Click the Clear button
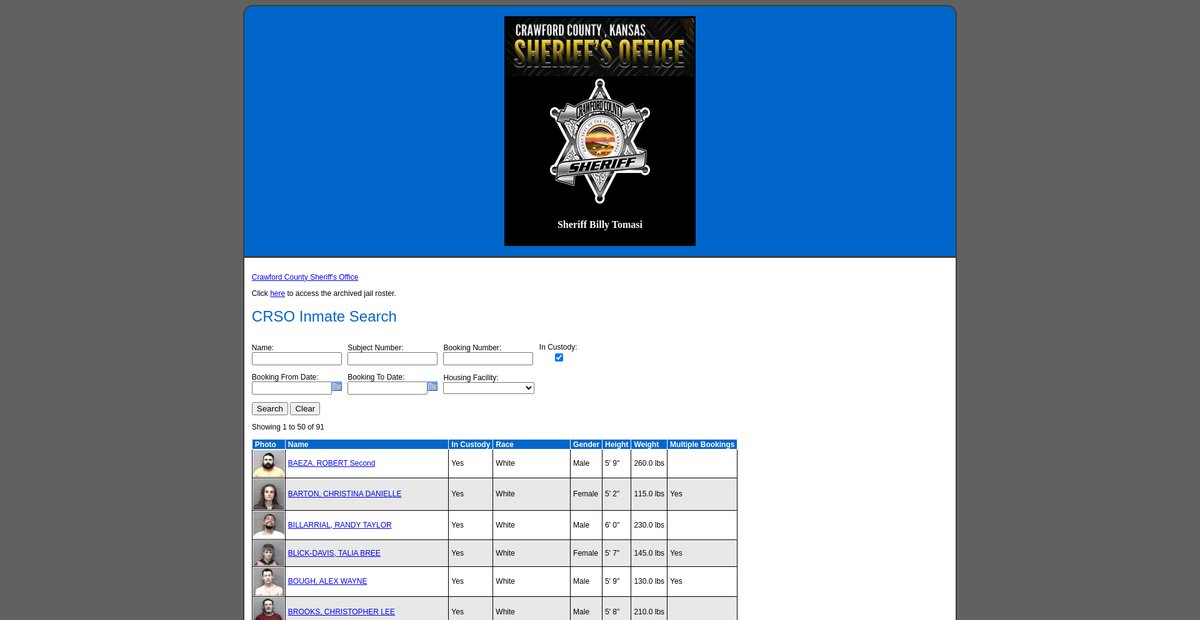The height and width of the screenshot is (620, 1200). 305,409
